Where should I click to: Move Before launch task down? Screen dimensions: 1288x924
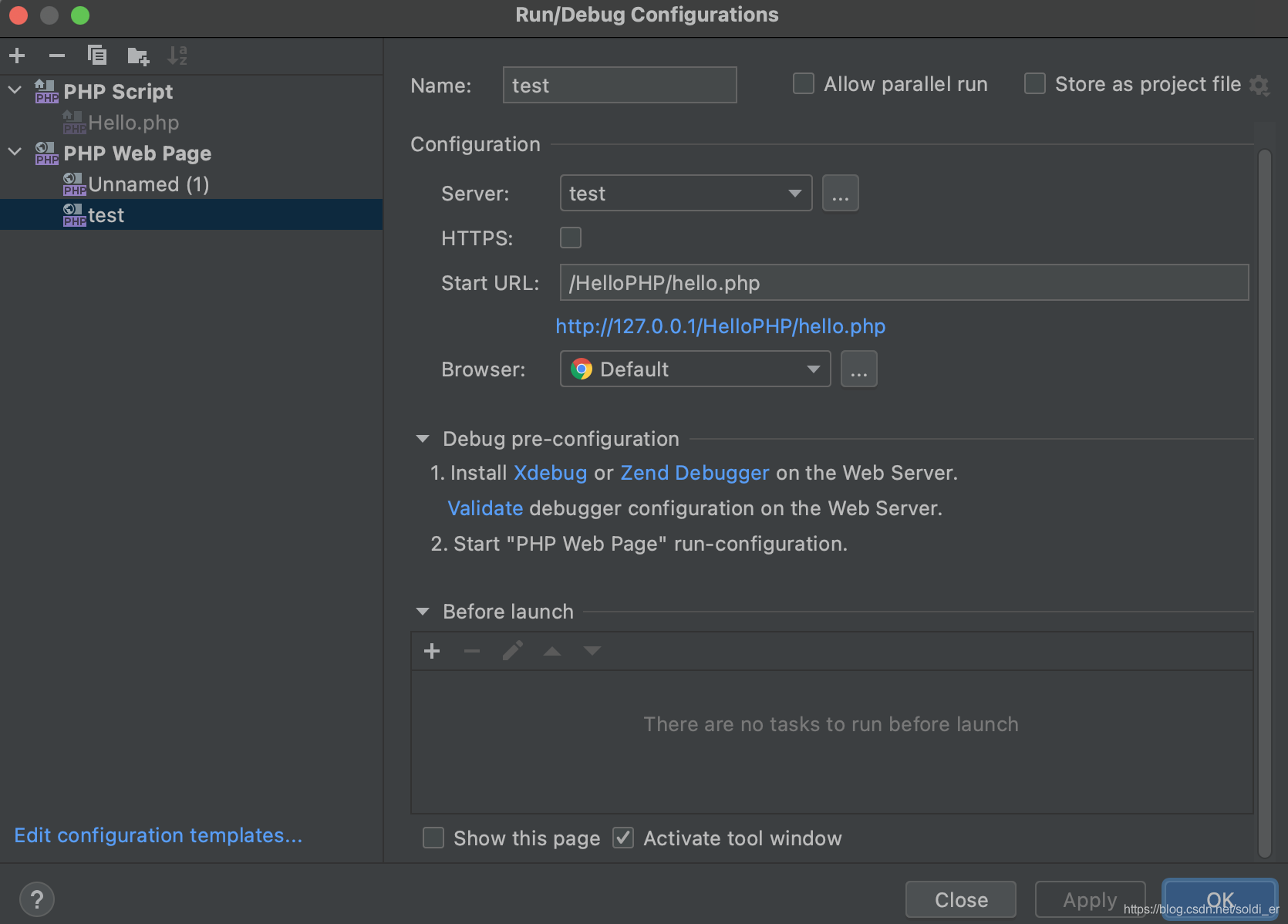coord(592,651)
